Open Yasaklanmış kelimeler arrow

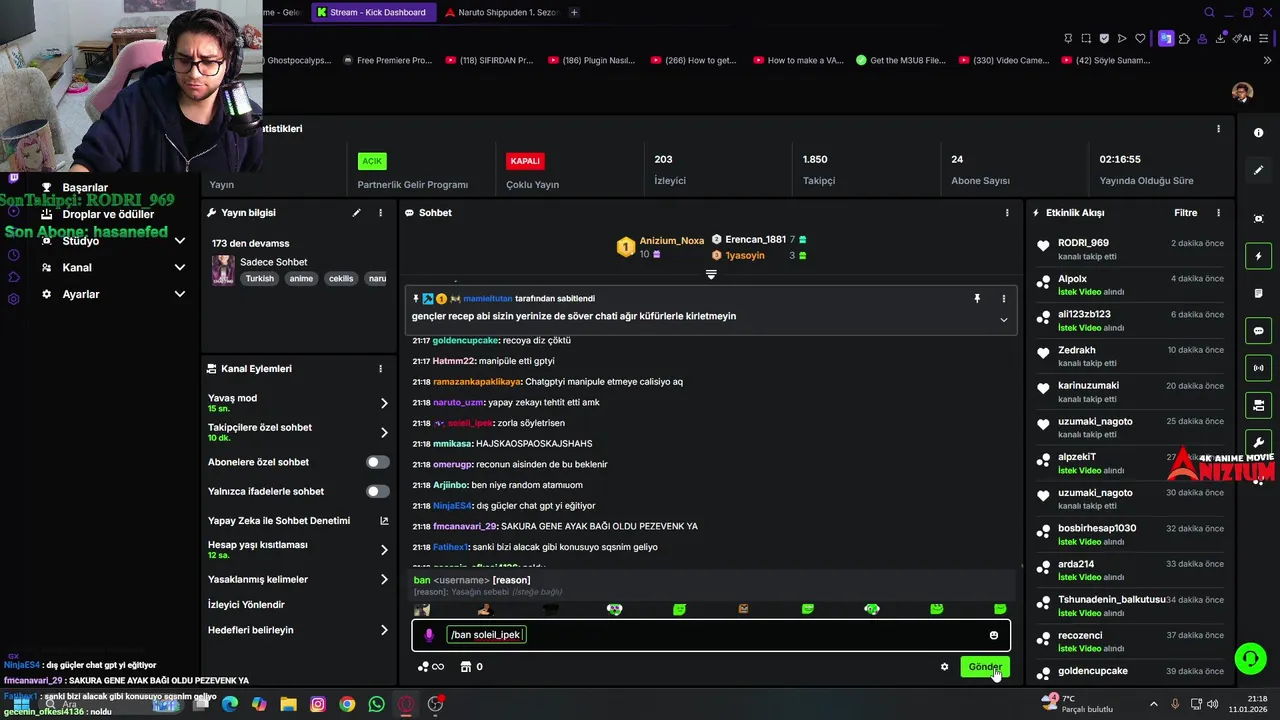tap(384, 579)
